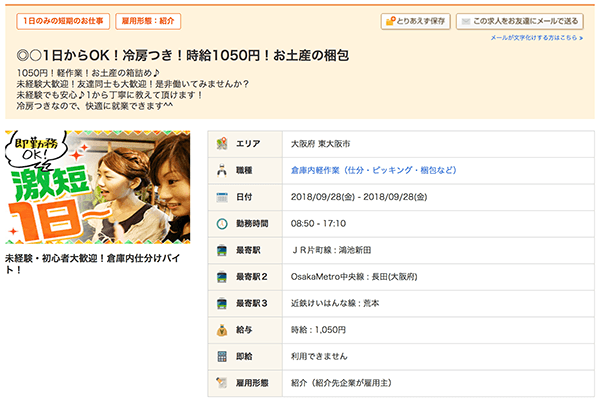Click the description line 冷房つきなので、快適に就業できます^^
The height and width of the screenshot is (401, 600).
pos(95,106)
